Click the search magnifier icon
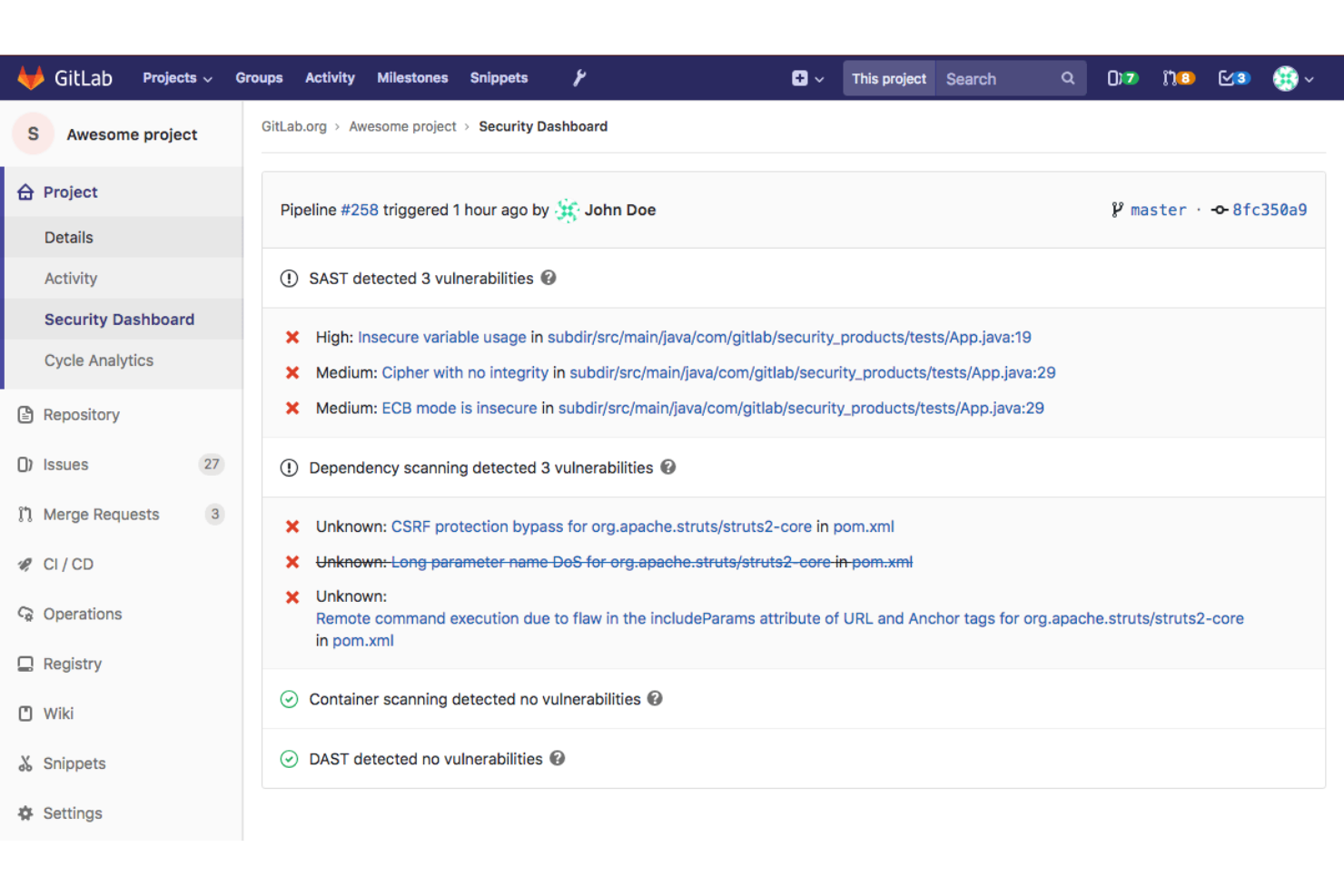This screenshot has width=1344, height=896. click(1068, 78)
